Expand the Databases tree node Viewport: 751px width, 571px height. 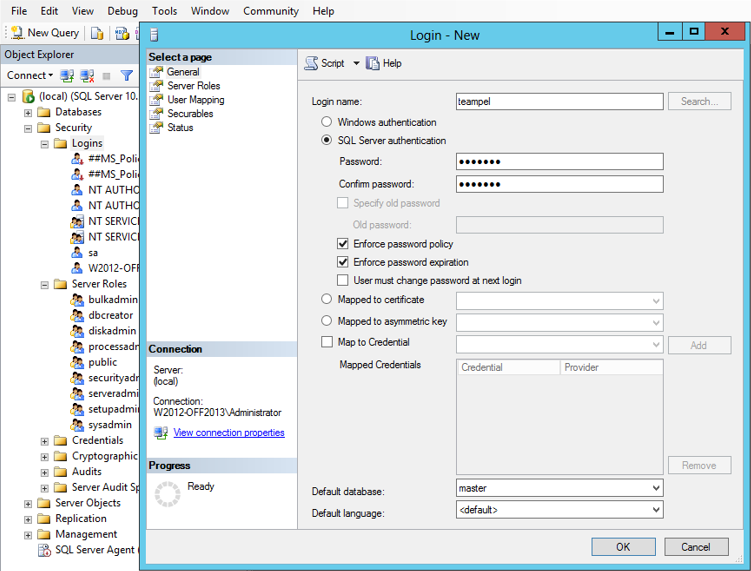pyautogui.click(x=28, y=112)
